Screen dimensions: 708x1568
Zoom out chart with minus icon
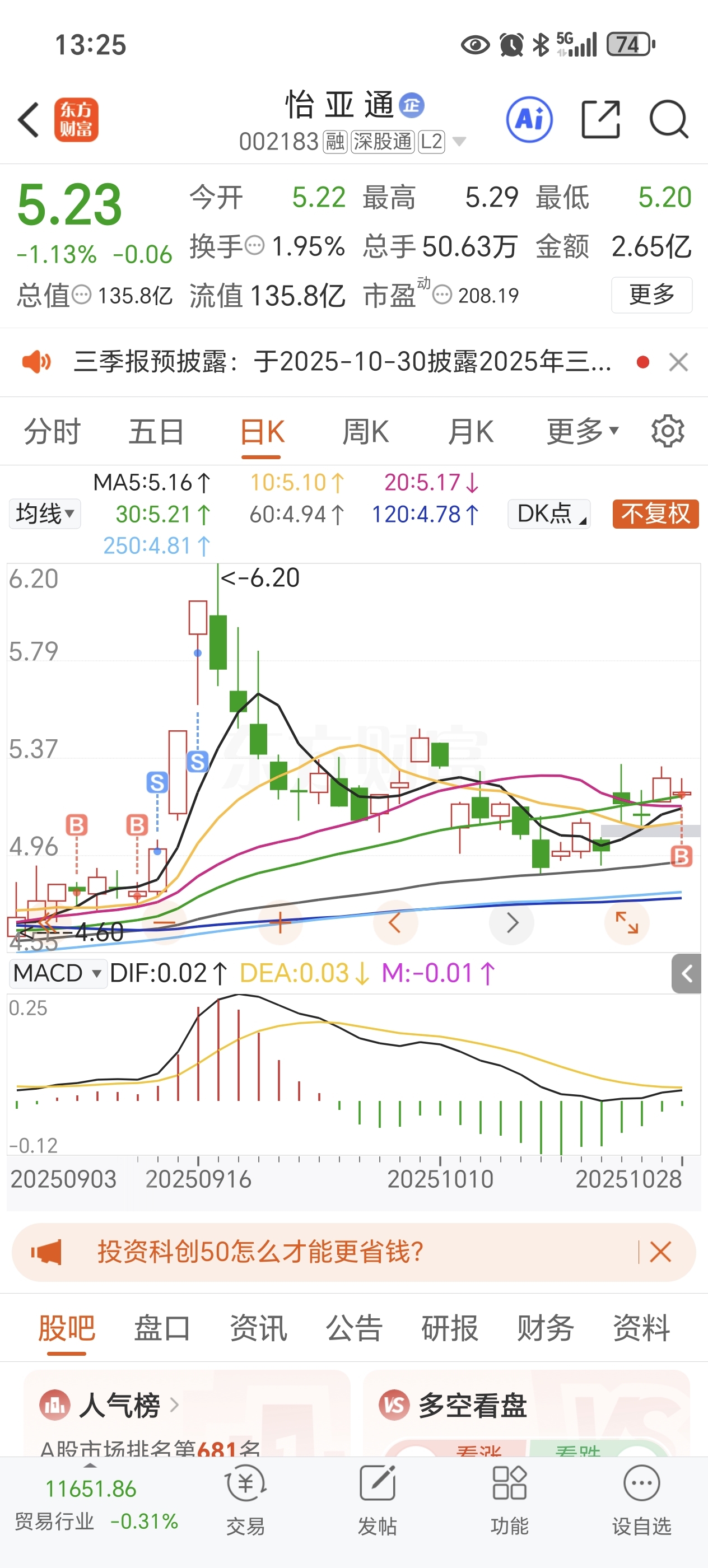coord(164,923)
